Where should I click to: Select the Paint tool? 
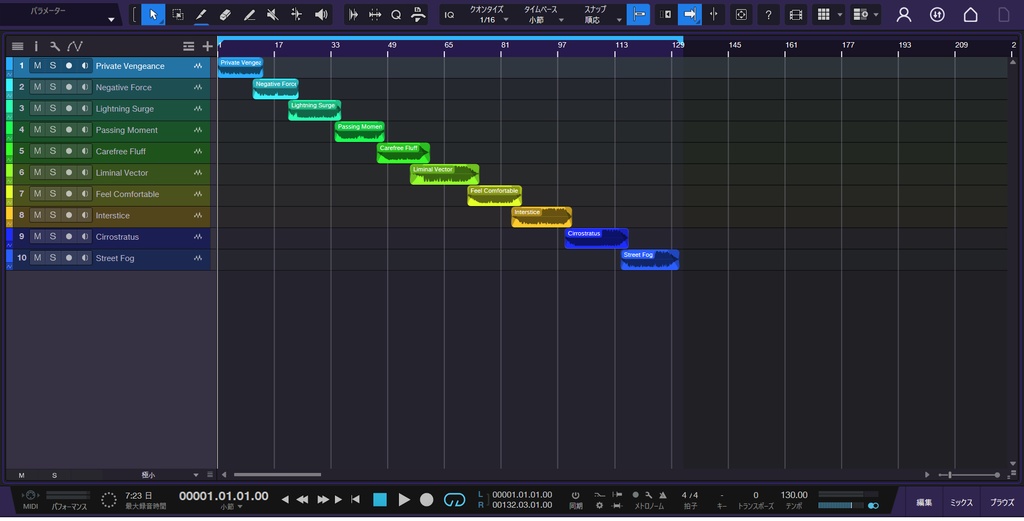pyautogui.click(x=249, y=14)
